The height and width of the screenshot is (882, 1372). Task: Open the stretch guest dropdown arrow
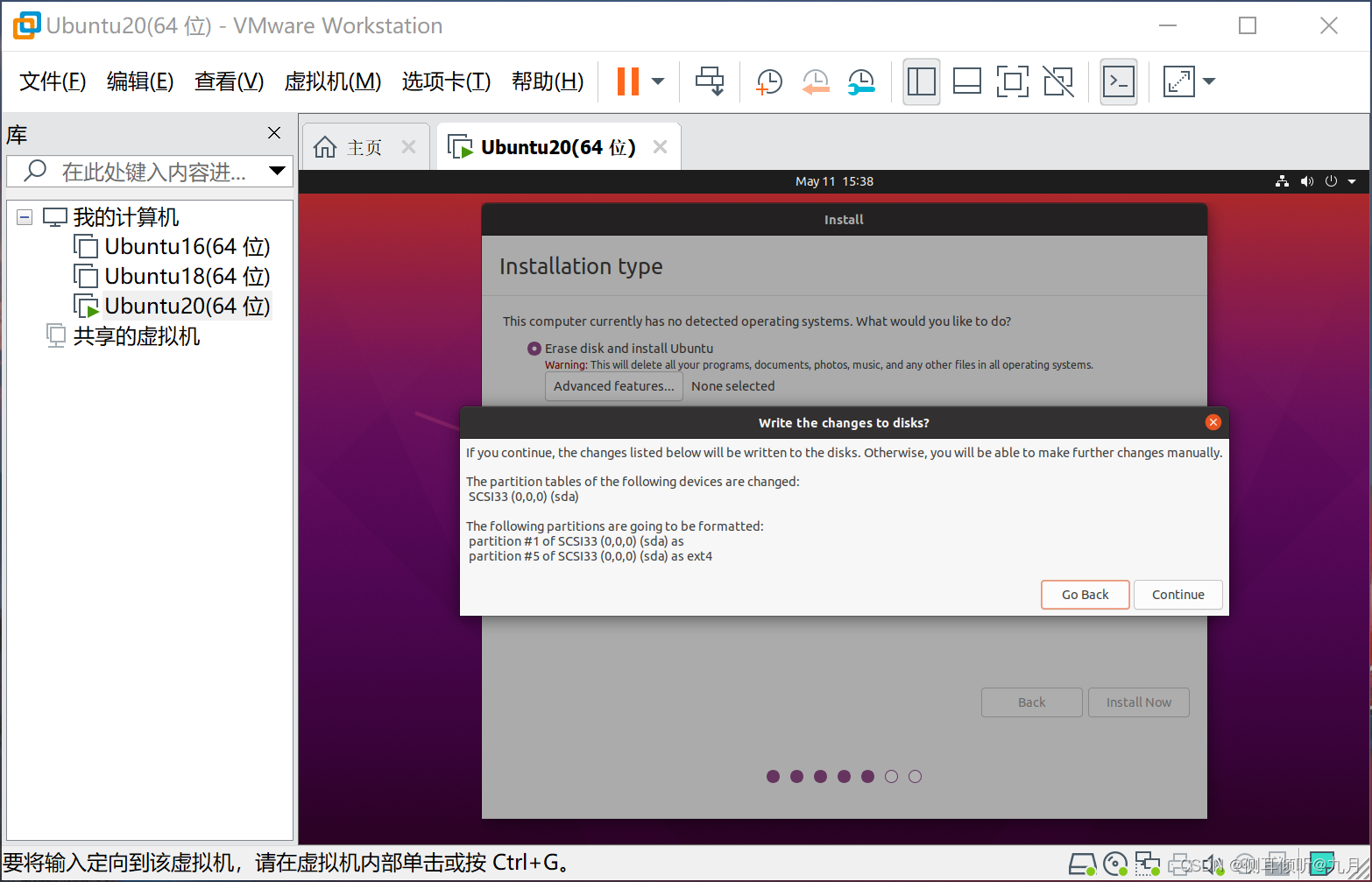tap(1209, 81)
